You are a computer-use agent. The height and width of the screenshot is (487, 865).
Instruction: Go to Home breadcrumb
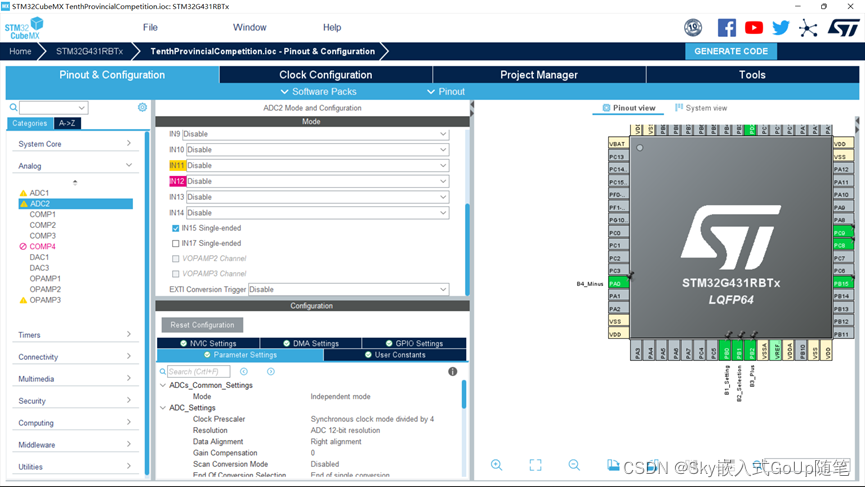[x=20, y=51]
